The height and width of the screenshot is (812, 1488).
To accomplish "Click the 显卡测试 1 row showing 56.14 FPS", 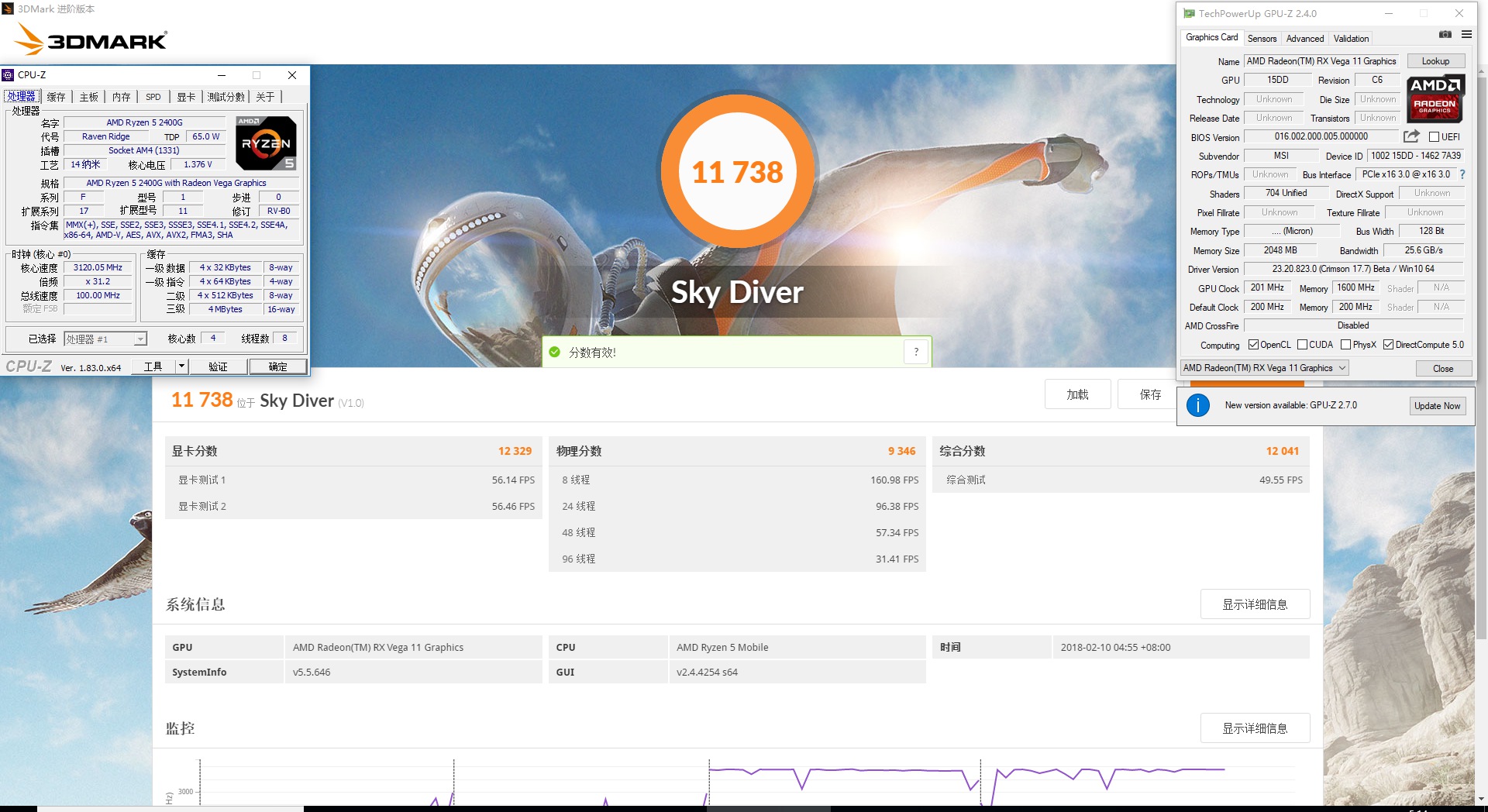I will (353, 480).
